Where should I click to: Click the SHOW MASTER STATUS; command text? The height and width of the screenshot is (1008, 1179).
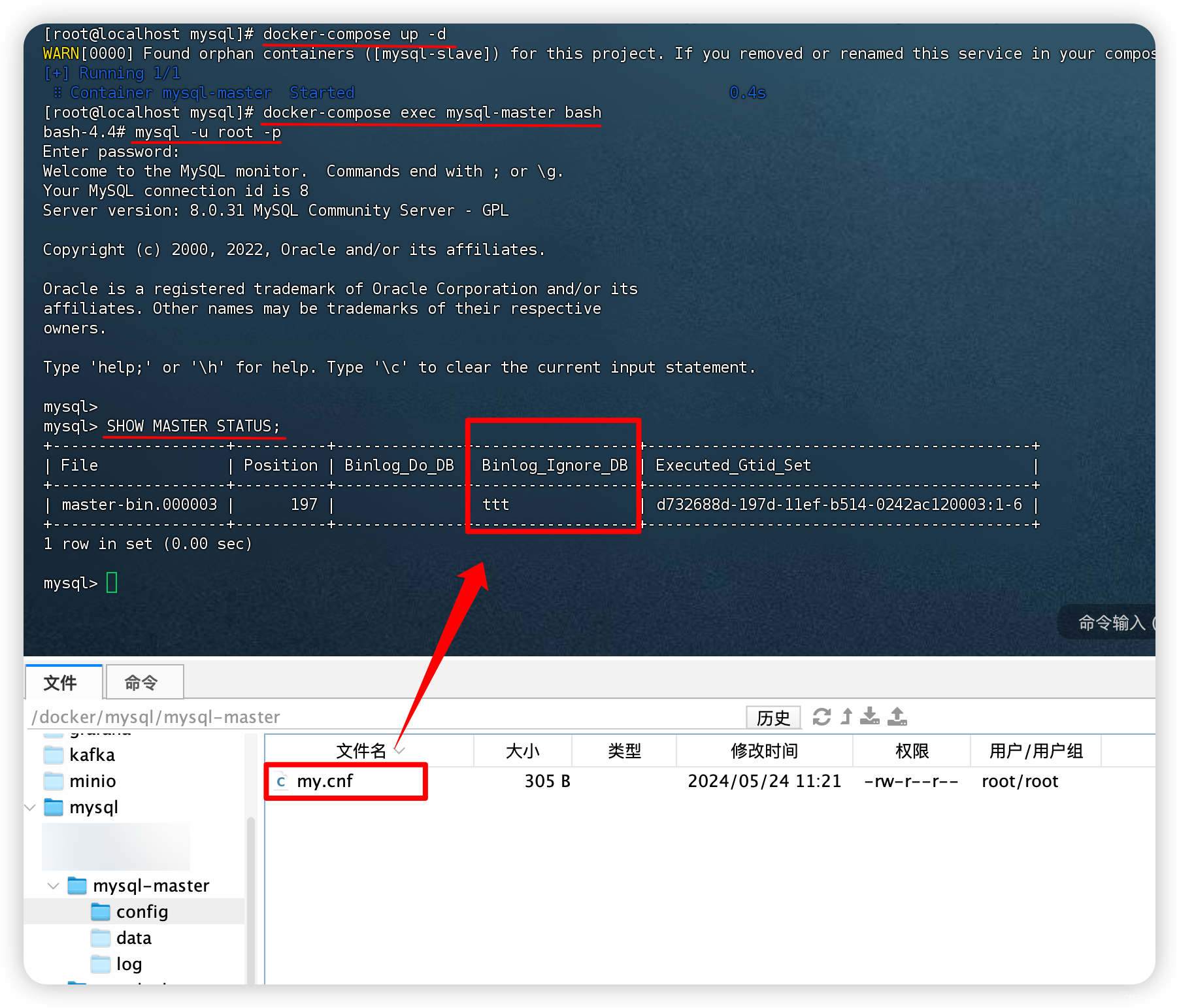(193, 426)
